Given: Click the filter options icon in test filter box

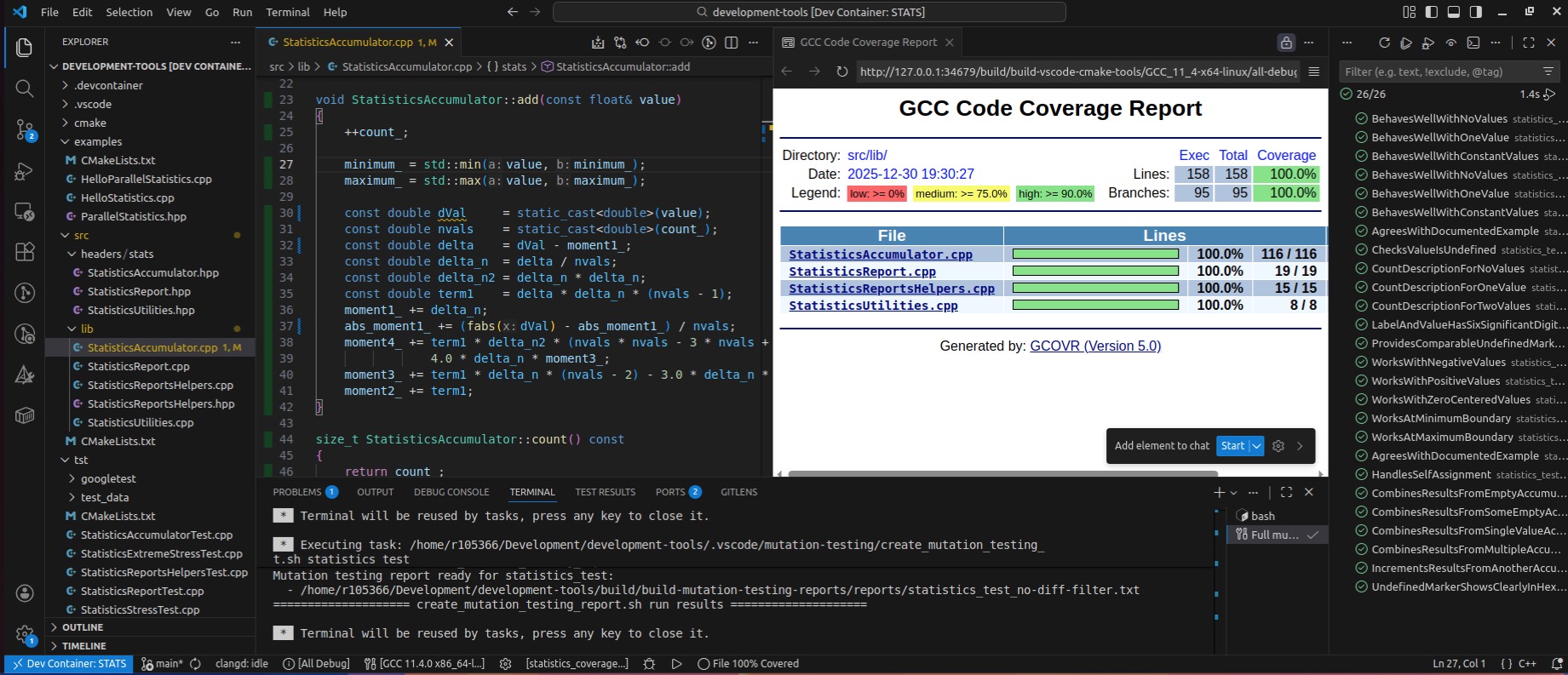Looking at the screenshot, I should pos(1548,72).
